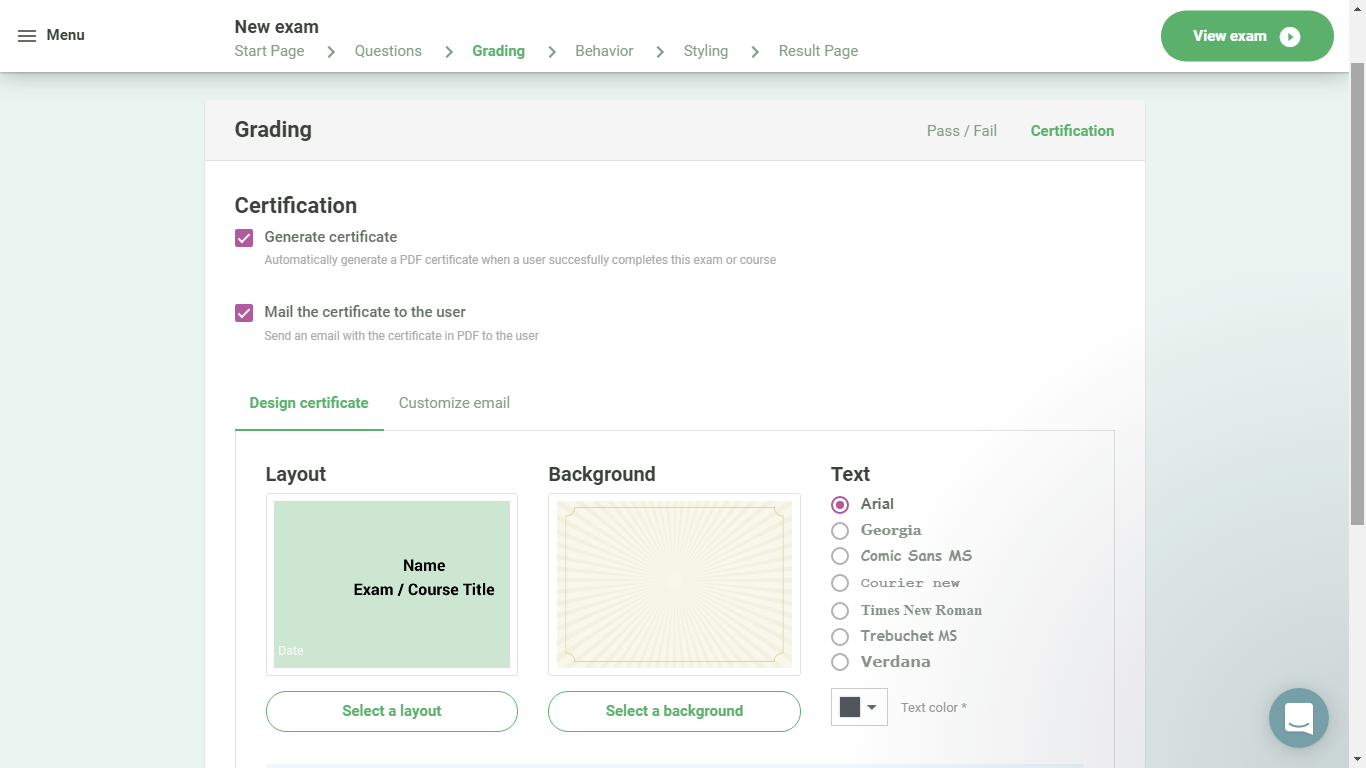Go to Behavior step
Viewport: 1366px width, 768px height.
point(604,51)
